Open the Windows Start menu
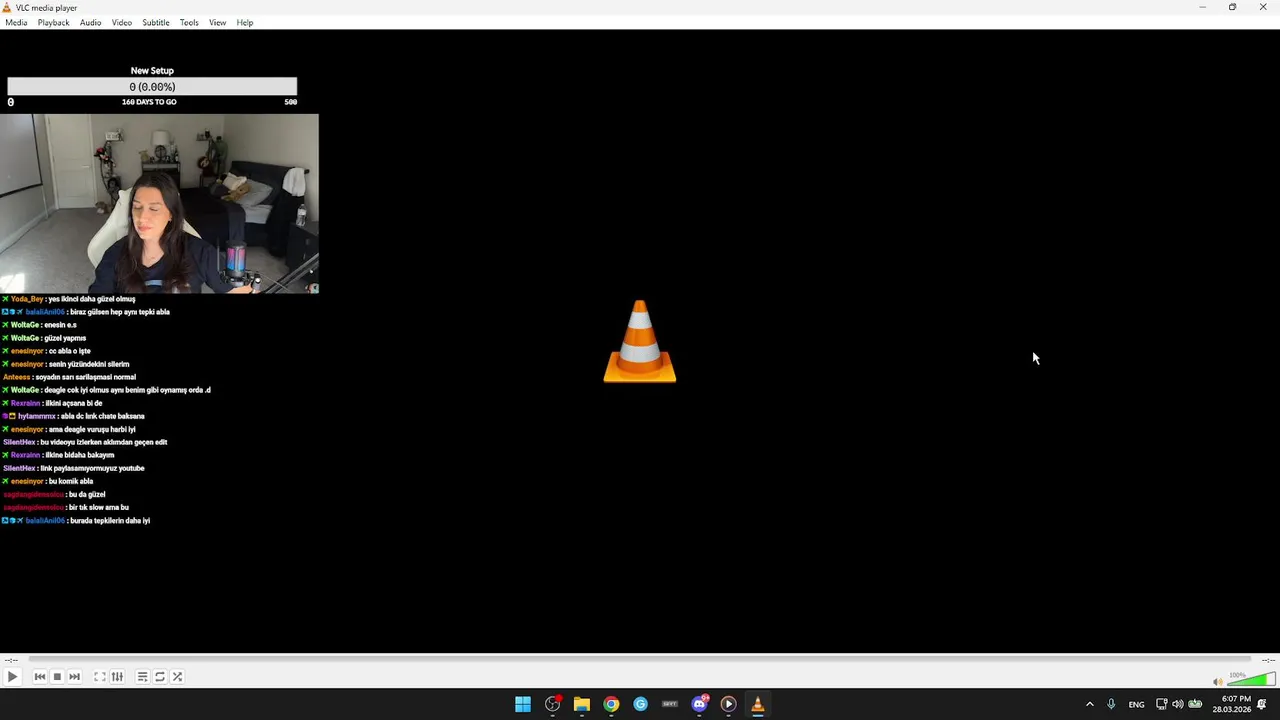 (523, 704)
